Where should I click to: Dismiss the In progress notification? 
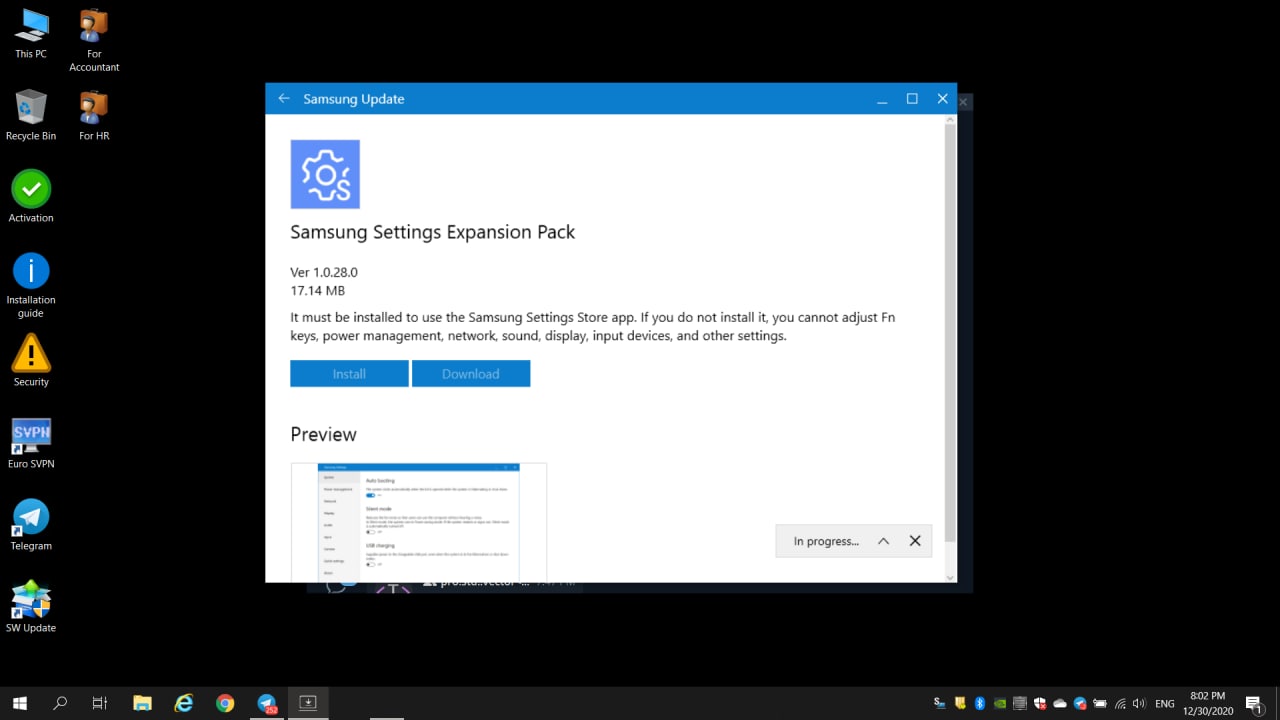pyautogui.click(x=915, y=541)
